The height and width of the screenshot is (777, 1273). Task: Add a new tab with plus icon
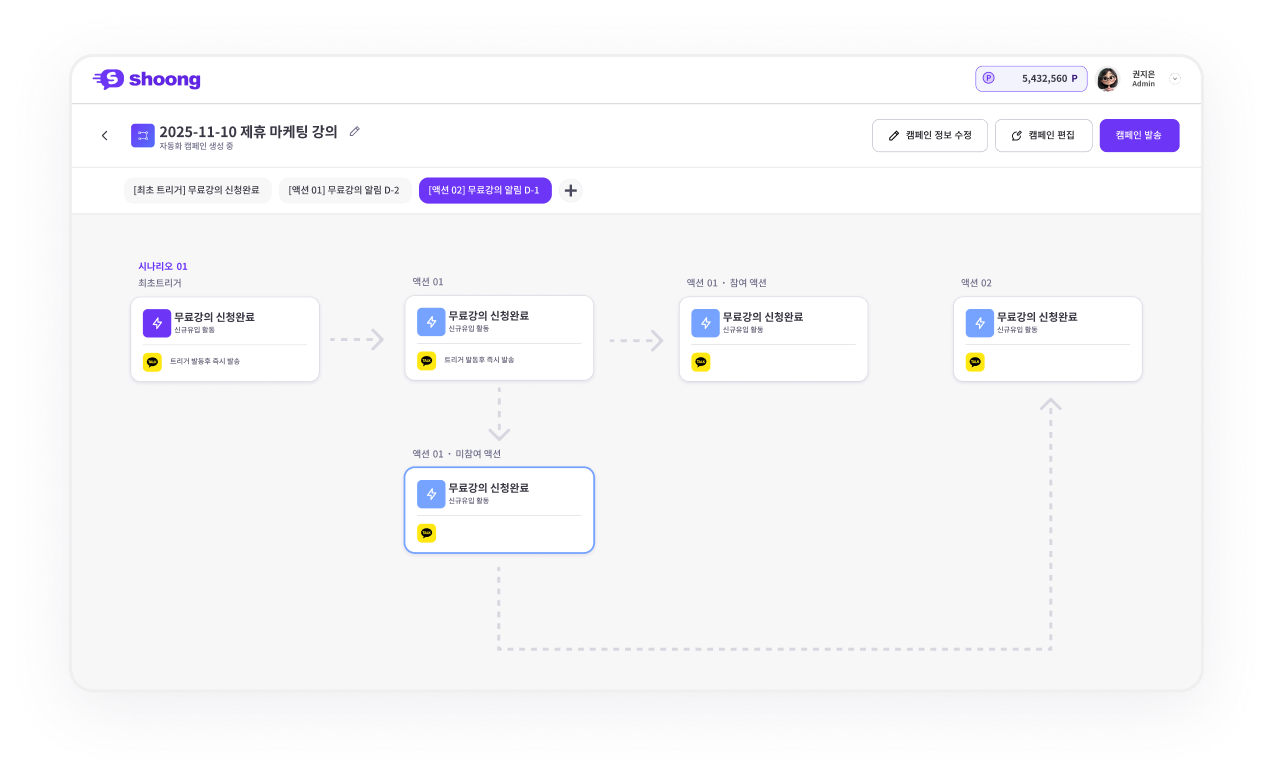[570, 191]
